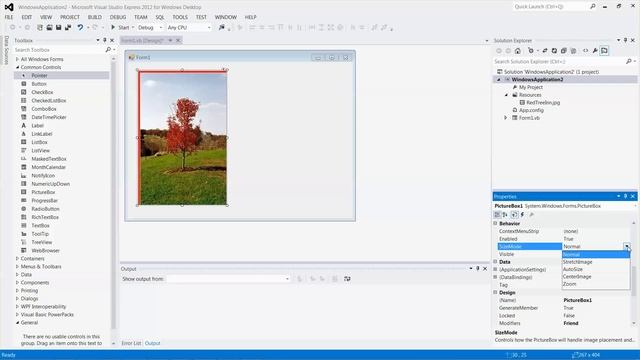The image size is (640, 360).
Task: Click the Undo arrow in the toolbar
Action: pyautogui.click(x=80, y=27)
